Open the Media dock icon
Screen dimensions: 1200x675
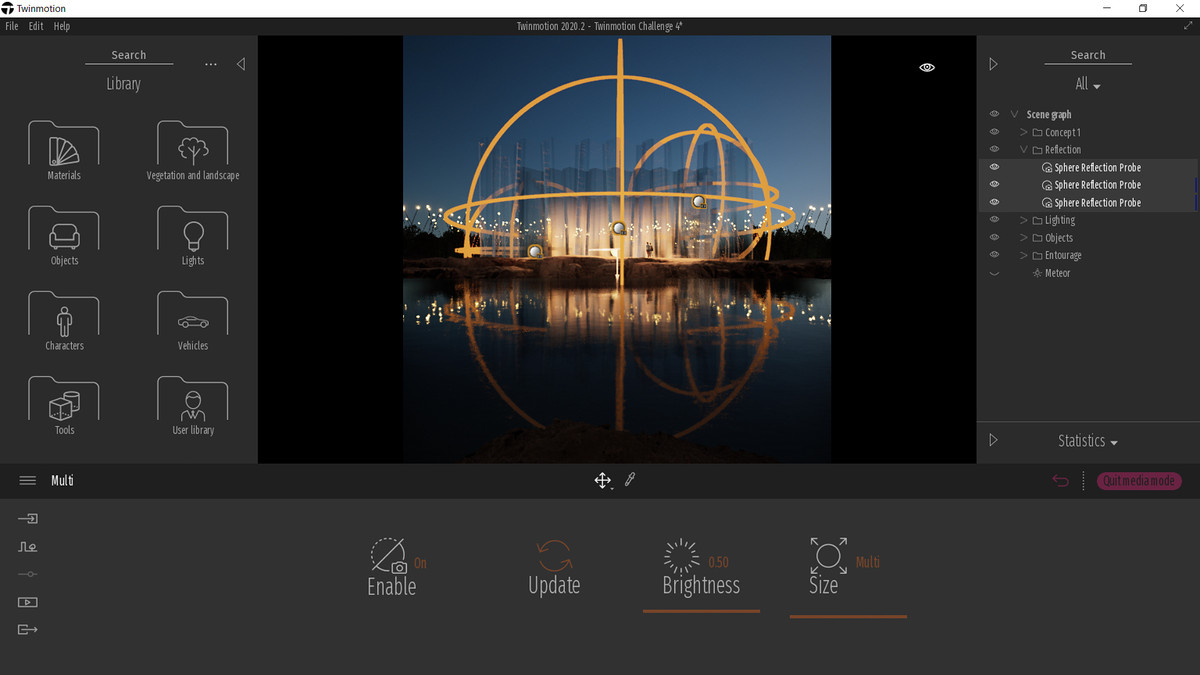(x=28, y=602)
